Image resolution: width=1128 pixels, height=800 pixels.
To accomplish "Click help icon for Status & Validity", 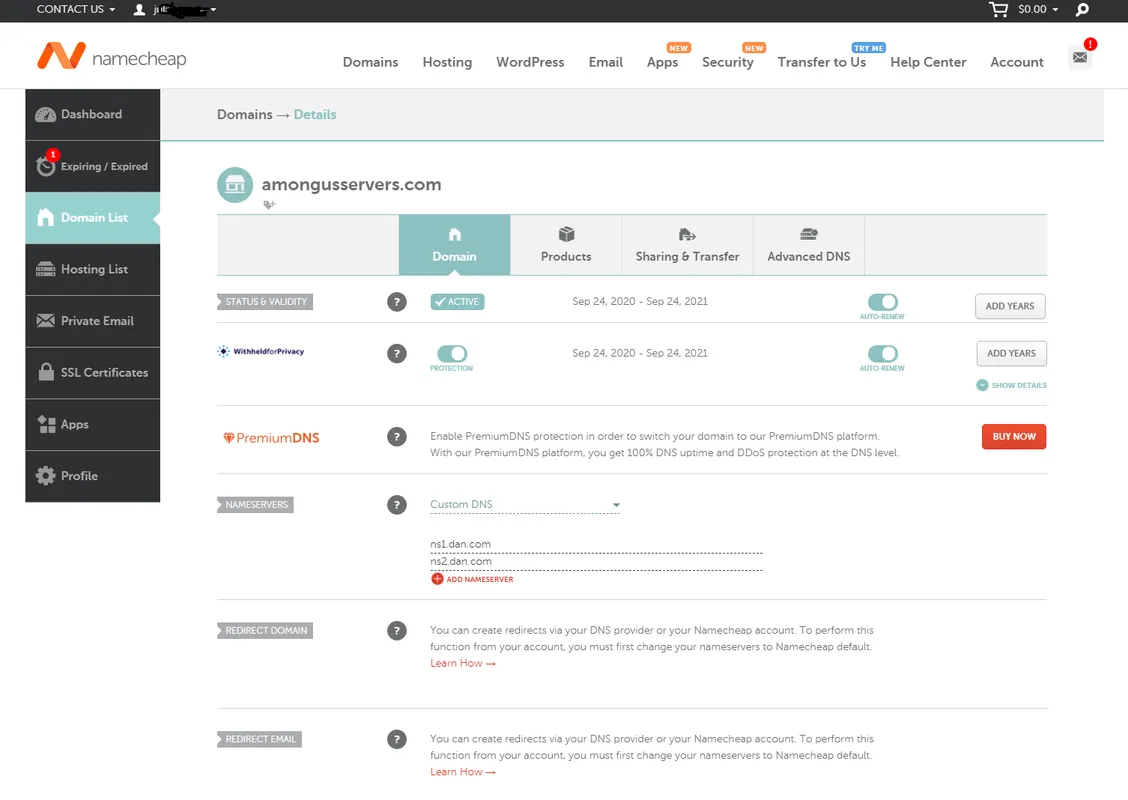I will pos(396,302).
